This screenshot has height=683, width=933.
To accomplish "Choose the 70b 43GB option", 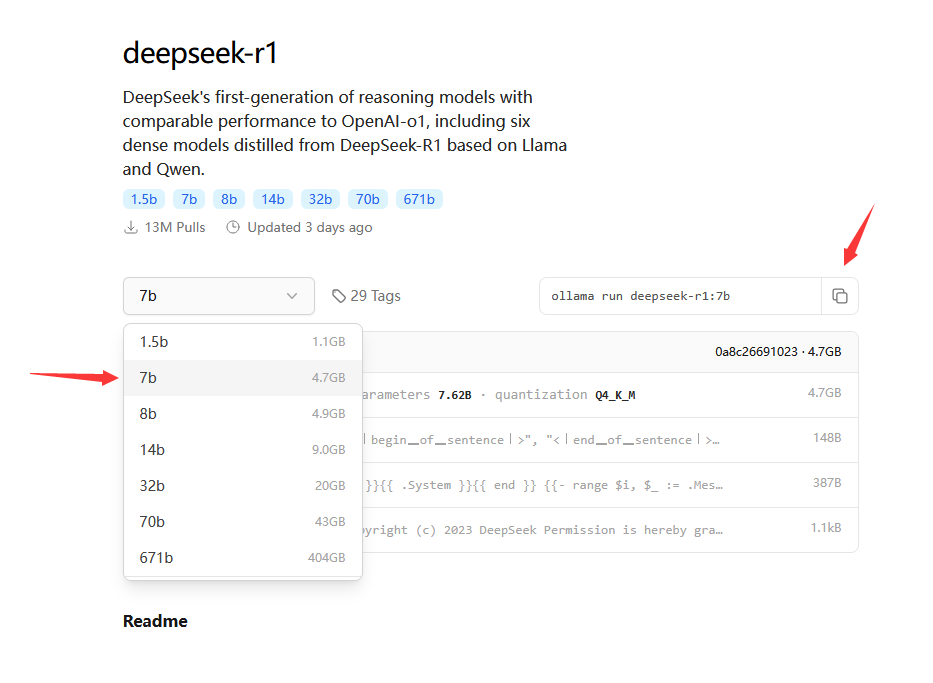I will point(242,522).
